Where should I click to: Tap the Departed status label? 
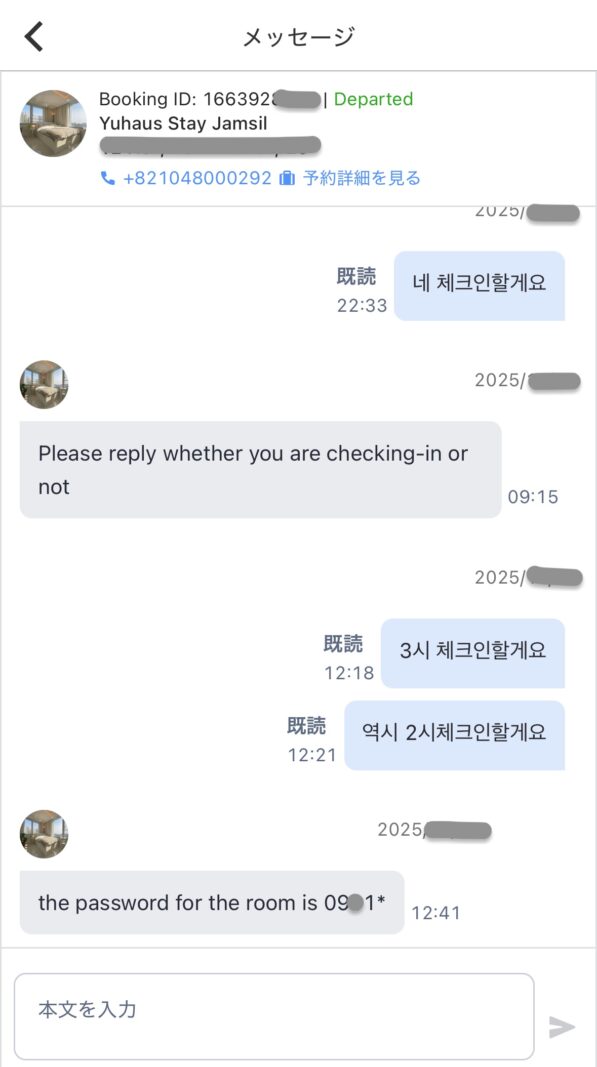tap(378, 99)
